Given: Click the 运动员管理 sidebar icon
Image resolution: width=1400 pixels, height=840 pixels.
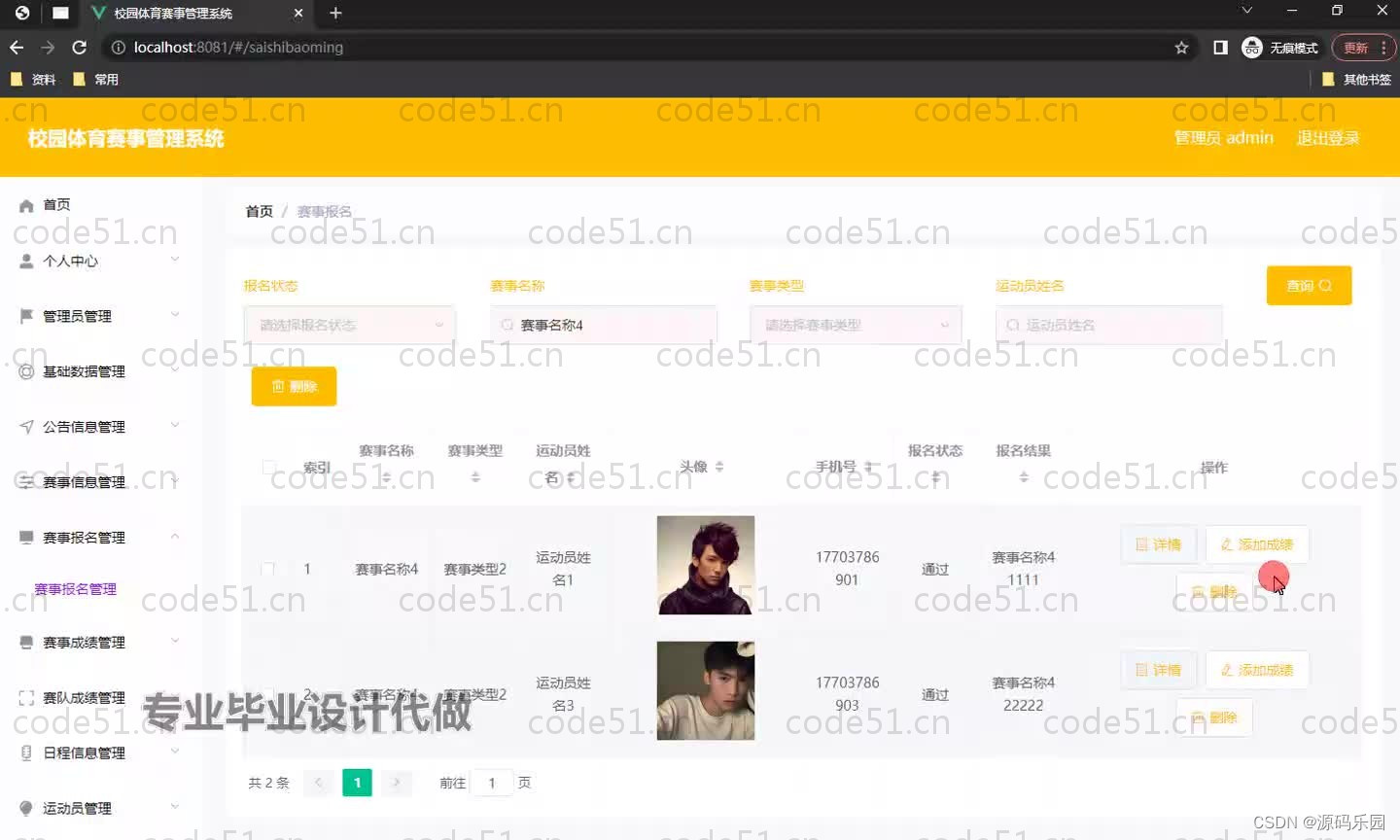Looking at the screenshot, I should pos(26,808).
